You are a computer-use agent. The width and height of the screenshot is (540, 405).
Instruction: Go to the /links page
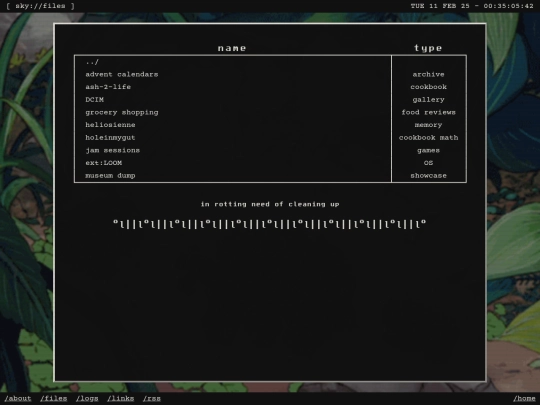tap(121, 398)
